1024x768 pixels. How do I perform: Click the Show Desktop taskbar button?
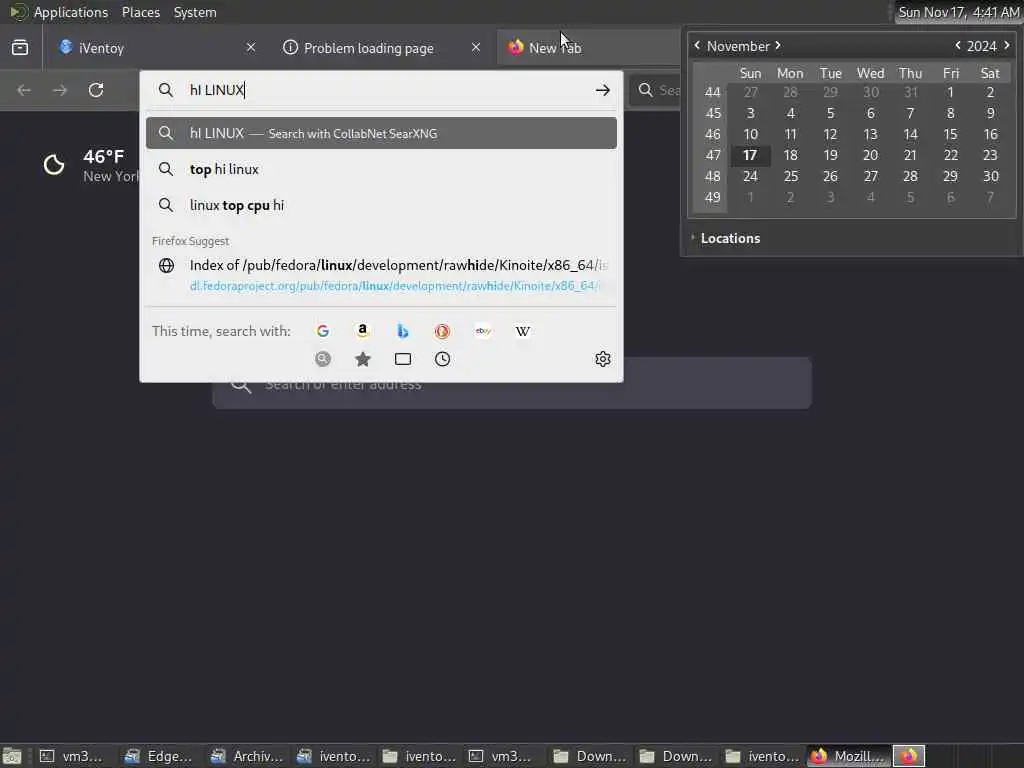12,756
